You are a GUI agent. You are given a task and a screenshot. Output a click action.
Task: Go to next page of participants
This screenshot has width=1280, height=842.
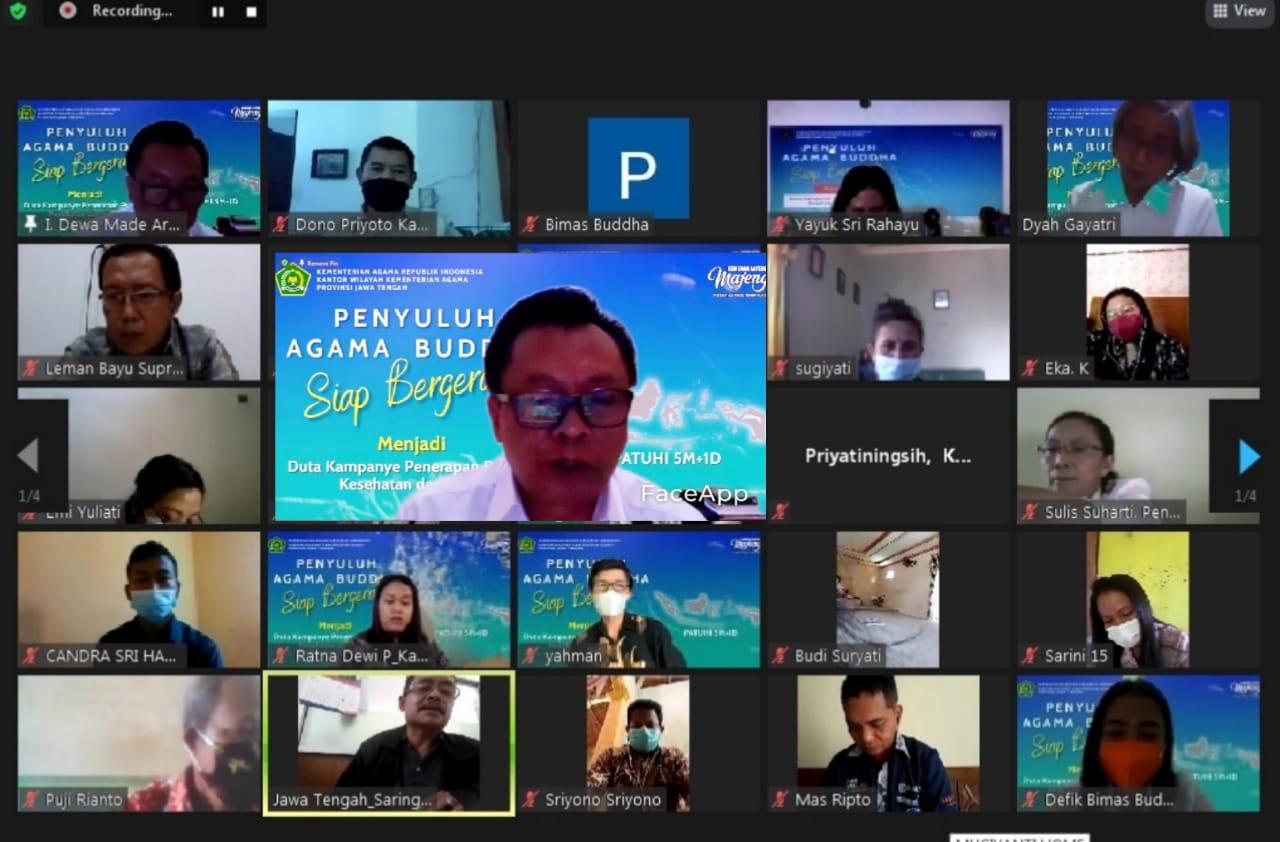(1249, 457)
